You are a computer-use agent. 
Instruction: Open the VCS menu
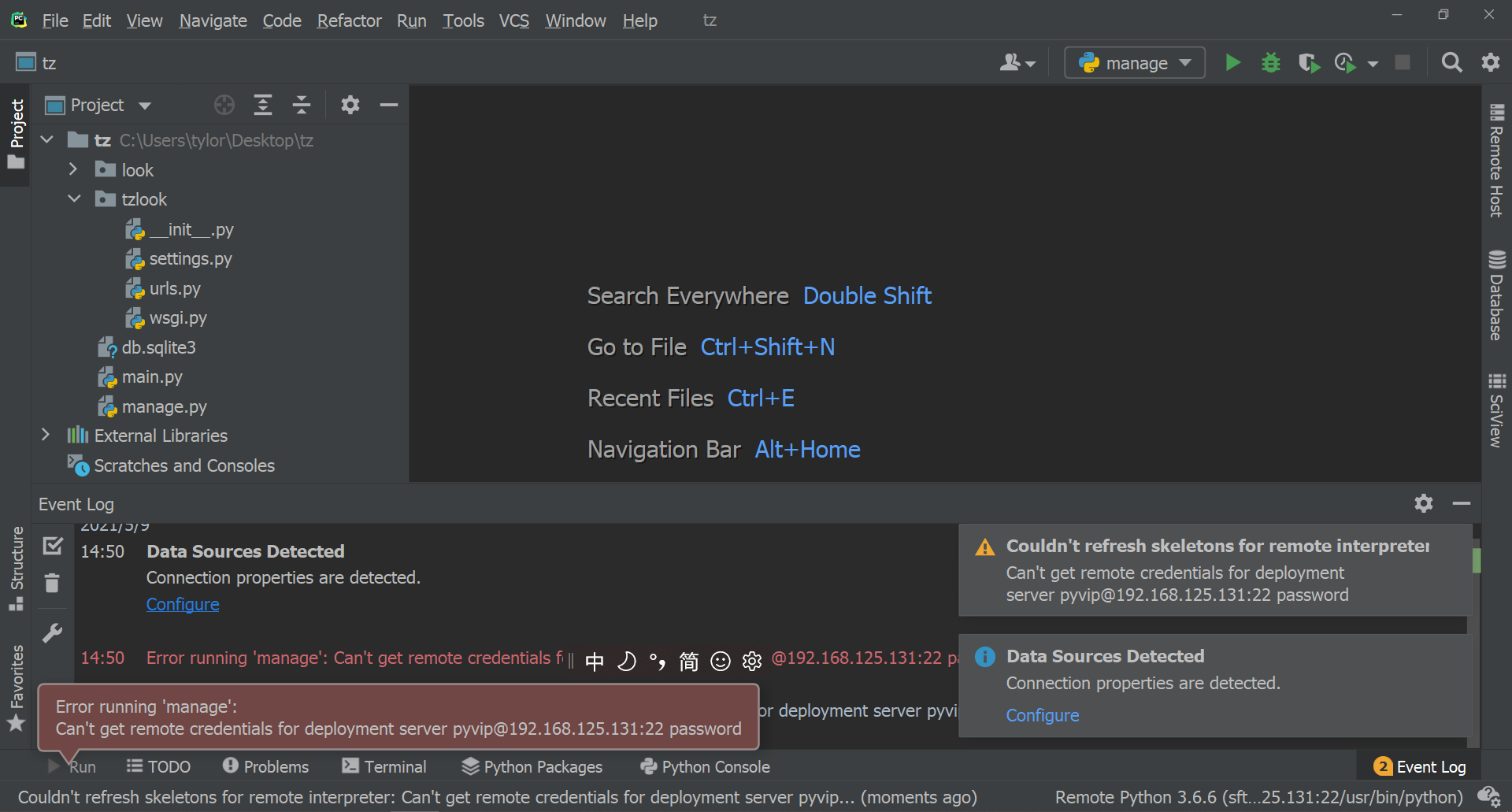tap(513, 20)
